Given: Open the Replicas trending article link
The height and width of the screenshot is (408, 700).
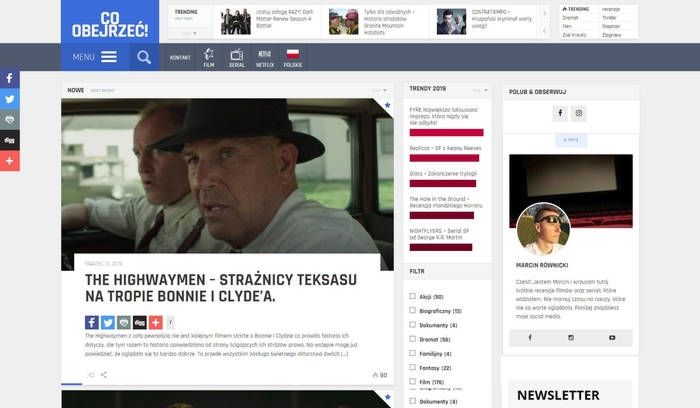Looking at the screenshot, I should 438,148.
